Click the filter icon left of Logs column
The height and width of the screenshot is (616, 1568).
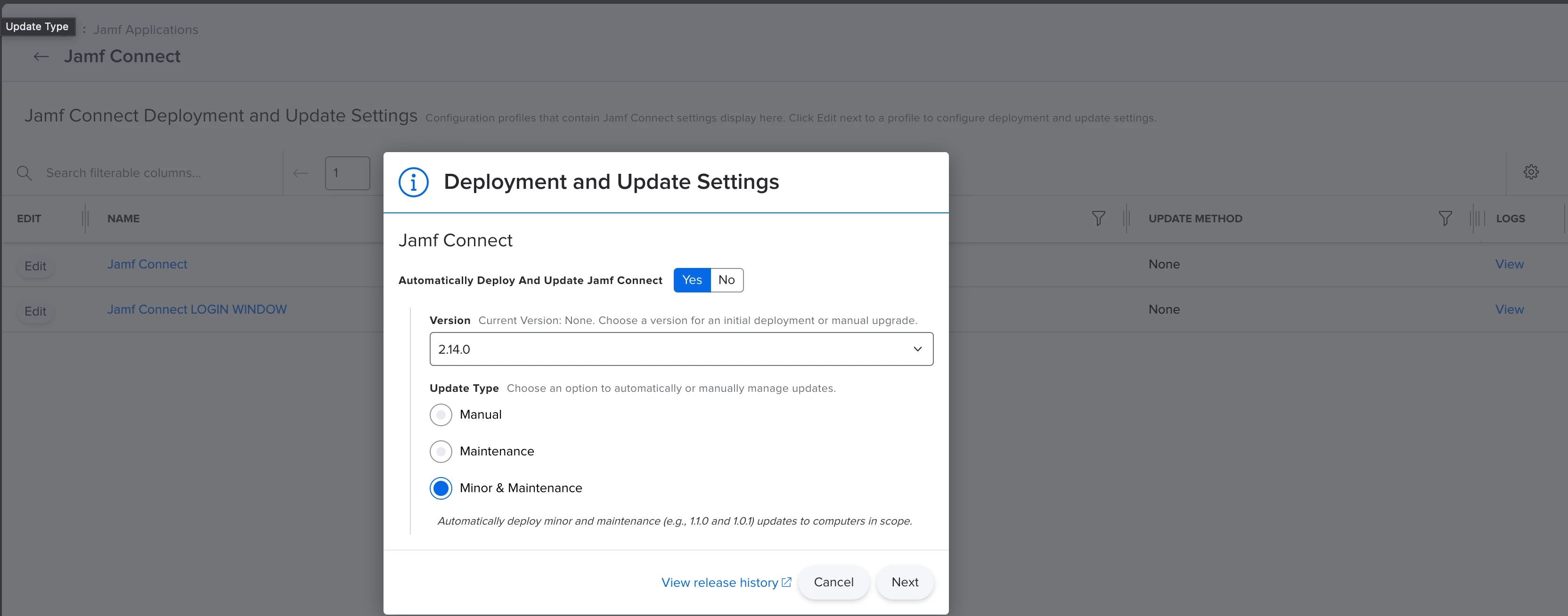(x=1445, y=219)
